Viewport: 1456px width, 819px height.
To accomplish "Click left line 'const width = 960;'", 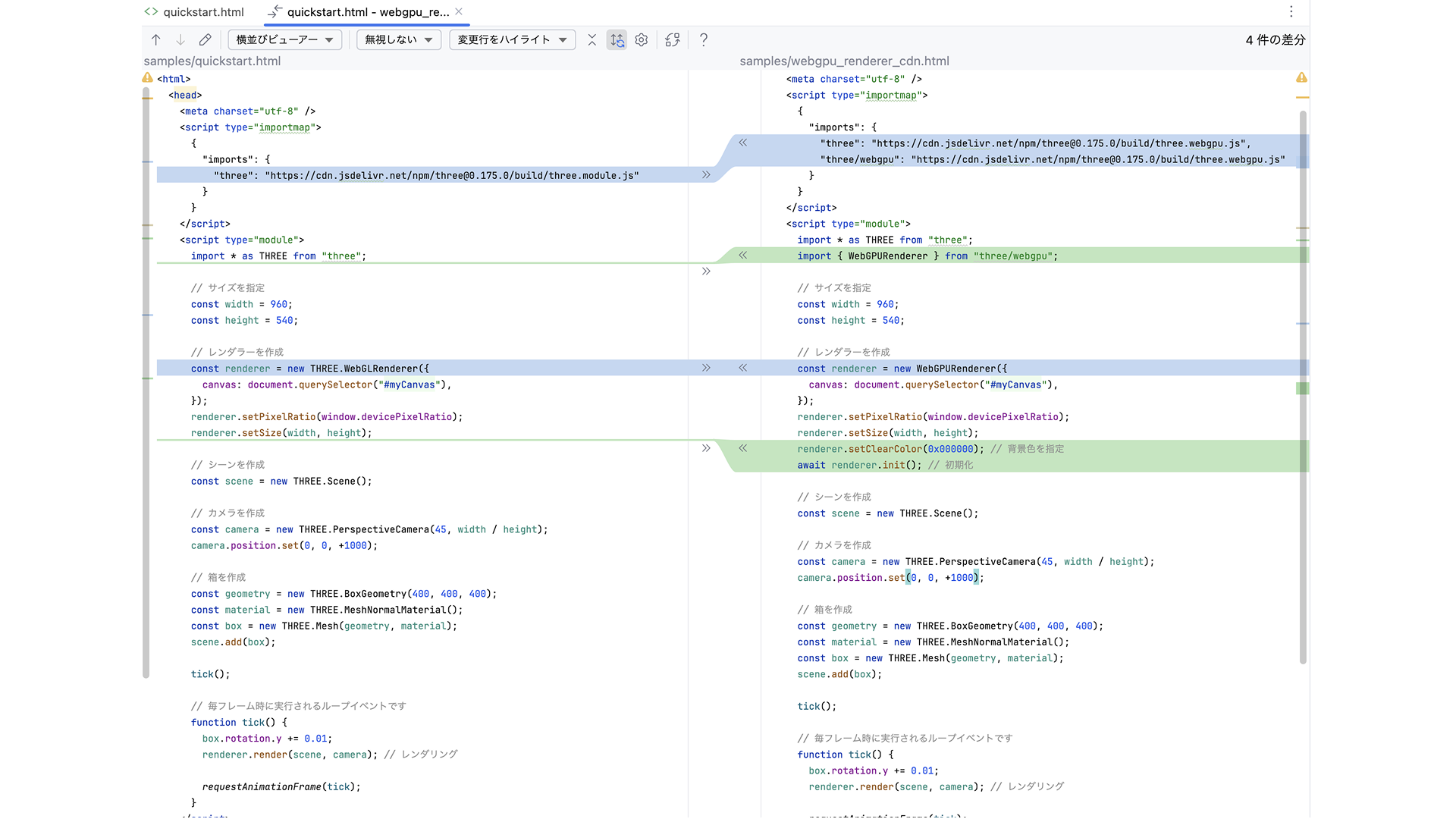I will [241, 304].
